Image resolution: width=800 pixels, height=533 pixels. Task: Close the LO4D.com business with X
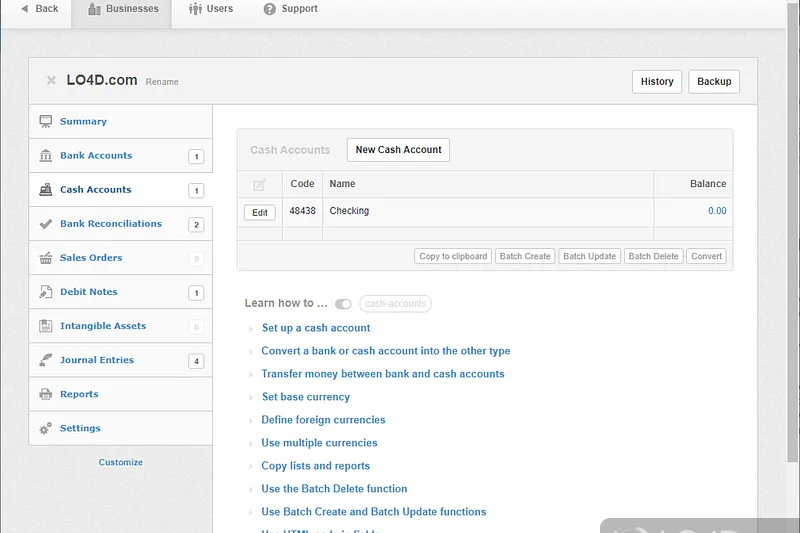coord(51,81)
